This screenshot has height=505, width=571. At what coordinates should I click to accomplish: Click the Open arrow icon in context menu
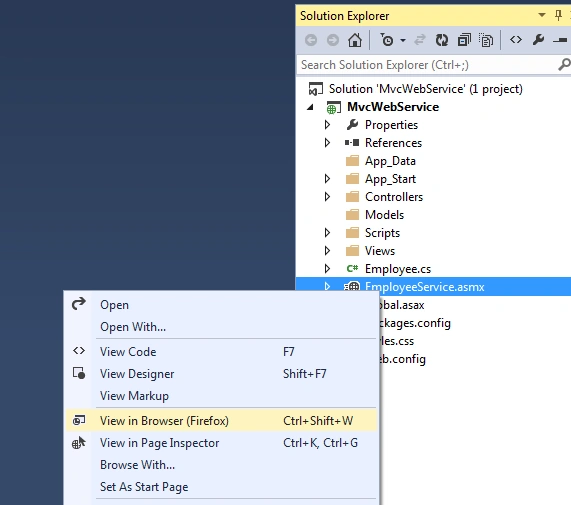(79, 304)
